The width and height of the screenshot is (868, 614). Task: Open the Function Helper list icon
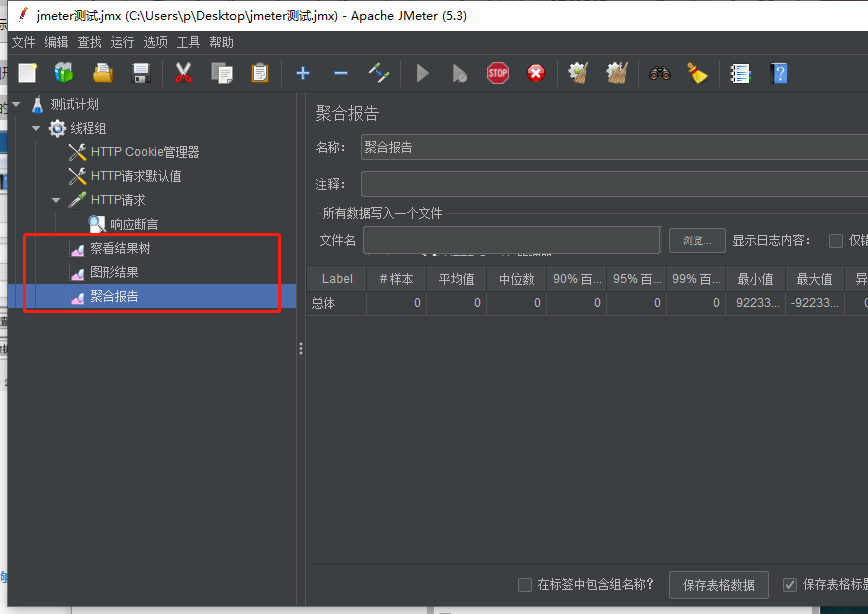(x=740, y=73)
